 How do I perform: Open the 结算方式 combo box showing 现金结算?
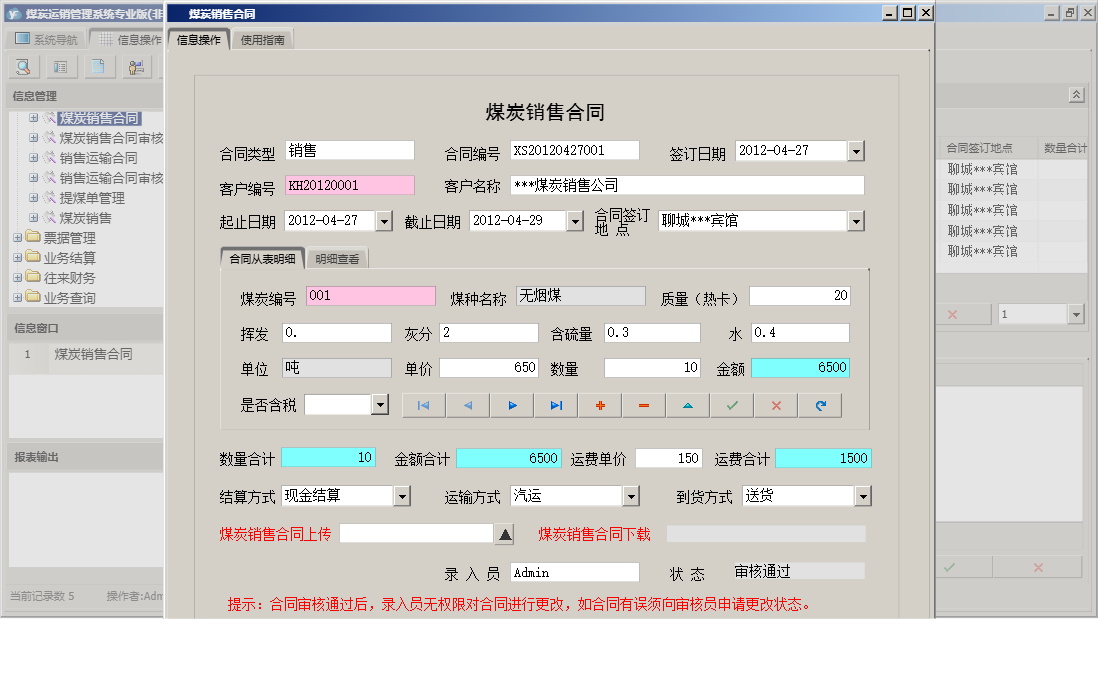pos(403,495)
